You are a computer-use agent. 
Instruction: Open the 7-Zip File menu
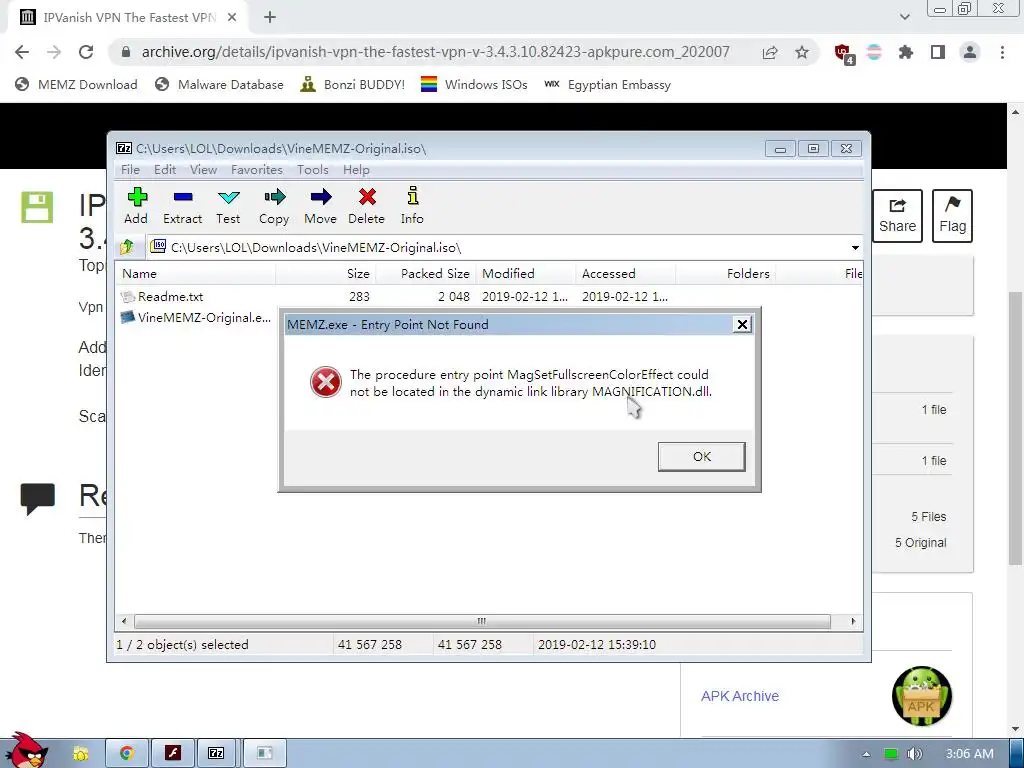pos(130,170)
